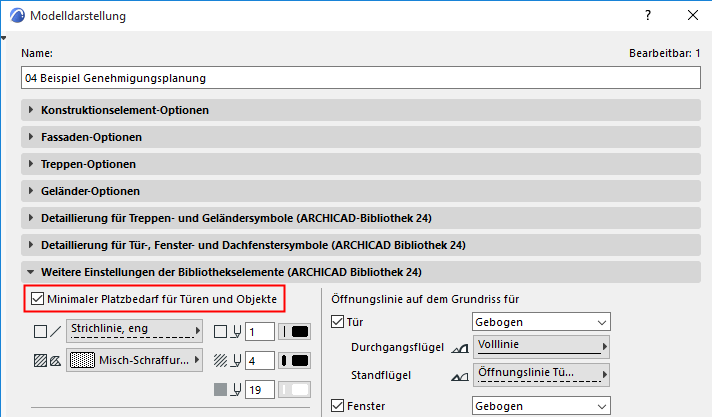Expand Detaillierung für Tür-, Fenster- und Dachfenstersymbole panel

(361, 245)
